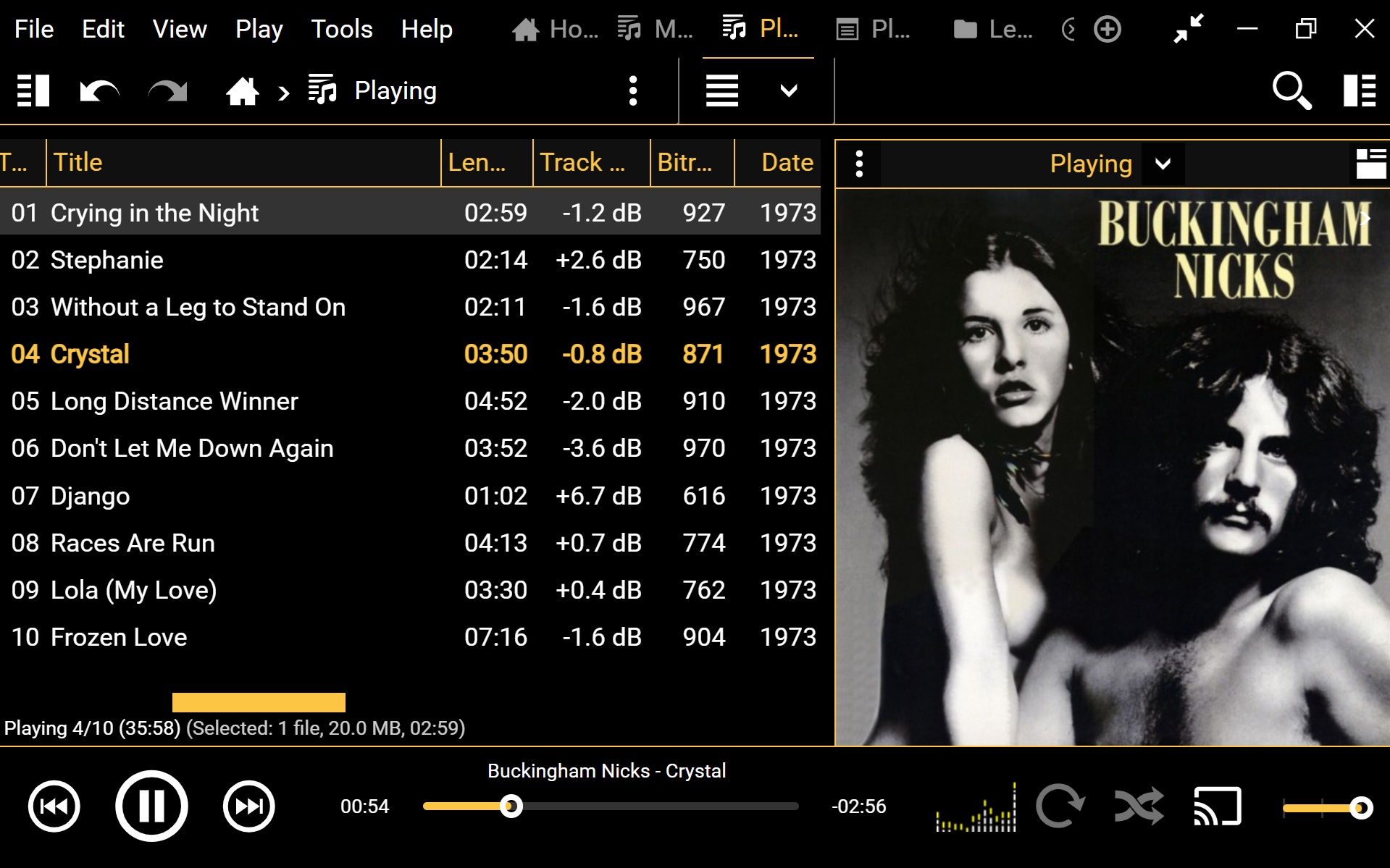Open the cast to device icon

point(1217,806)
